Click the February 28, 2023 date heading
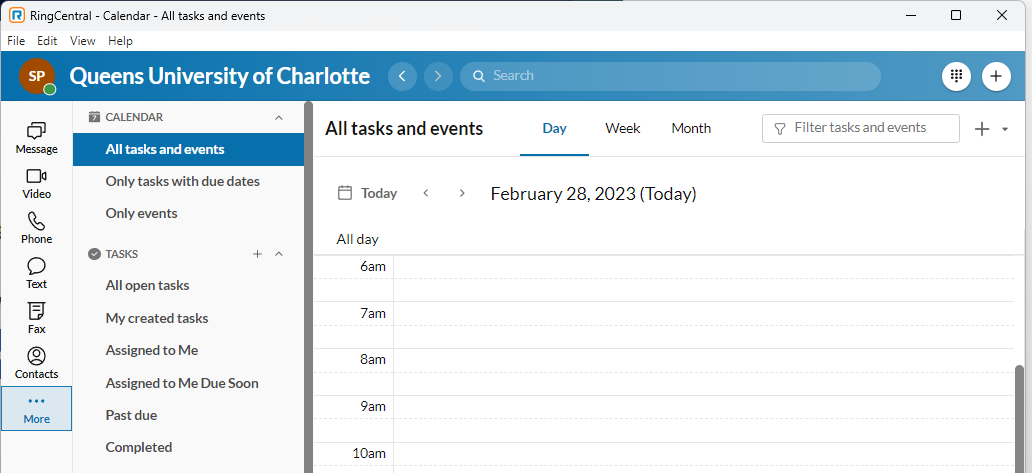1032x473 pixels. pos(593,193)
